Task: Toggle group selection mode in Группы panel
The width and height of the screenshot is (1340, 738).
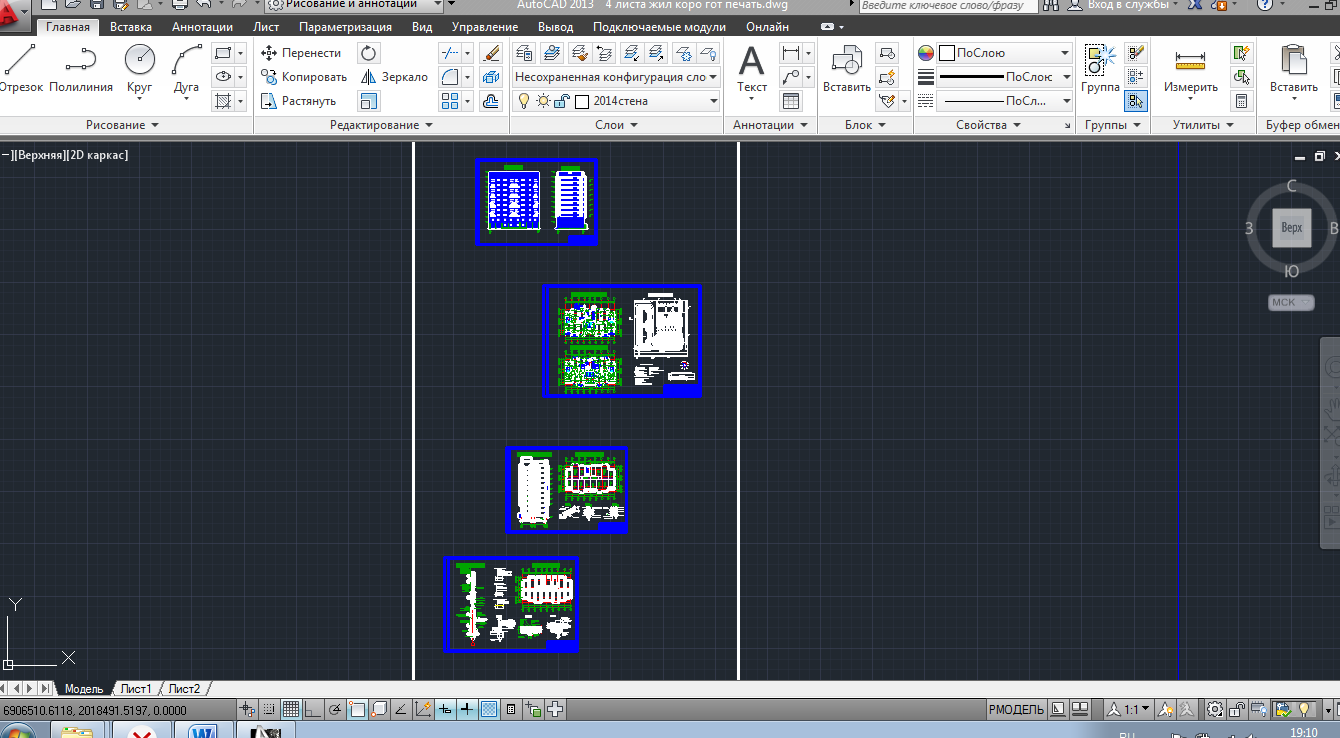Action: [x=1135, y=101]
